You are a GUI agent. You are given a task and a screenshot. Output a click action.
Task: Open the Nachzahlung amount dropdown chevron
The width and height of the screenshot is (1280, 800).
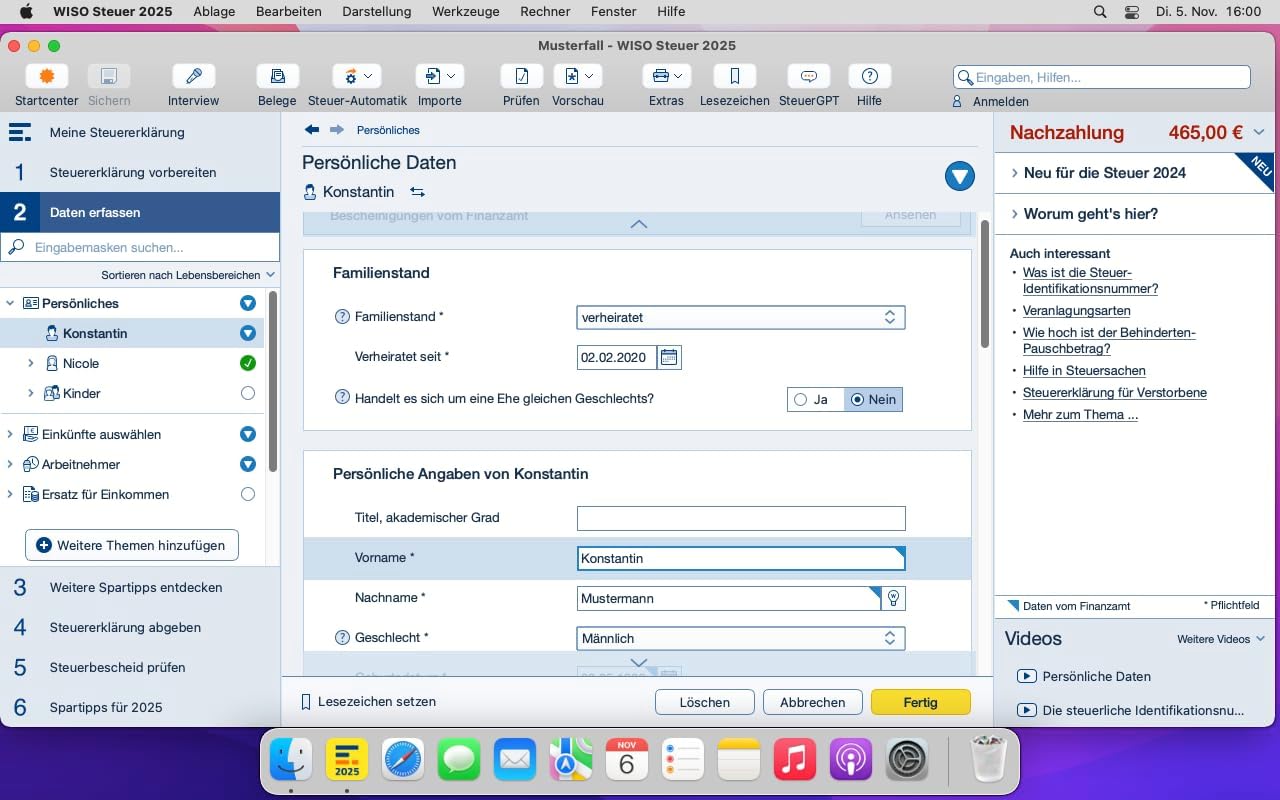point(1259,132)
